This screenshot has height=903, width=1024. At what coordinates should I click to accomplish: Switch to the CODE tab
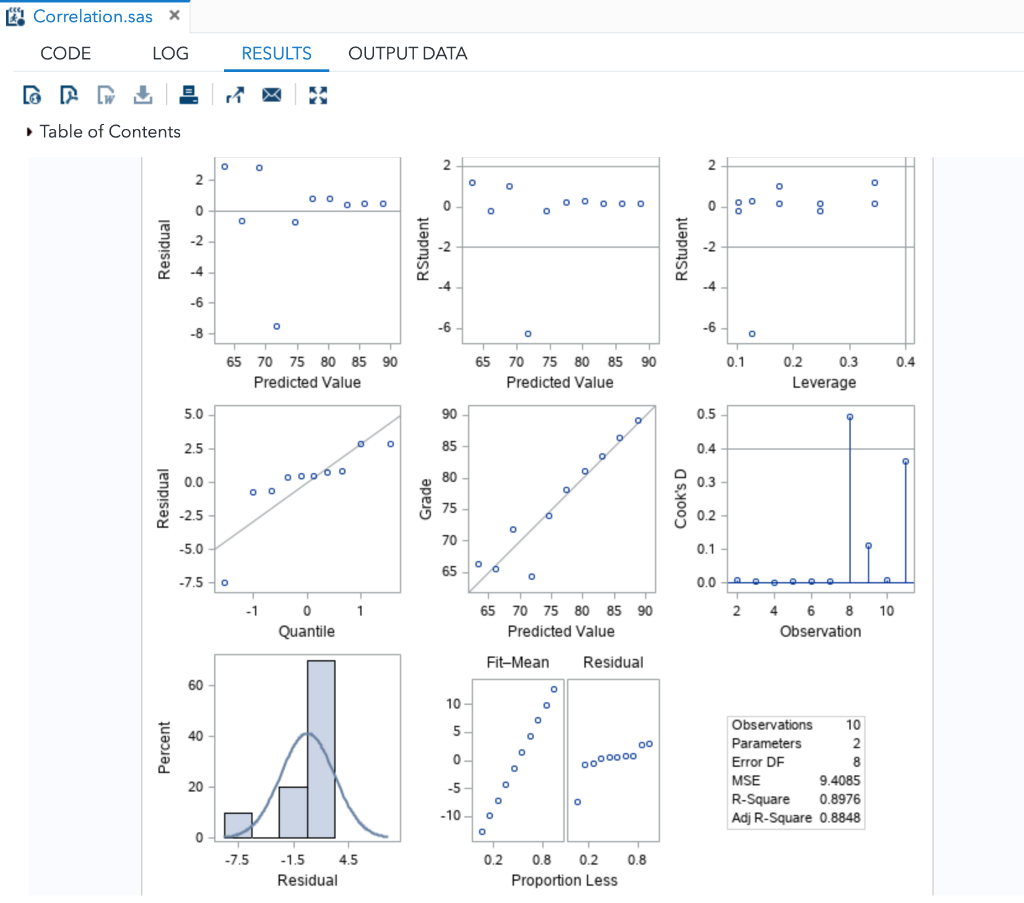tap(65, 54)
